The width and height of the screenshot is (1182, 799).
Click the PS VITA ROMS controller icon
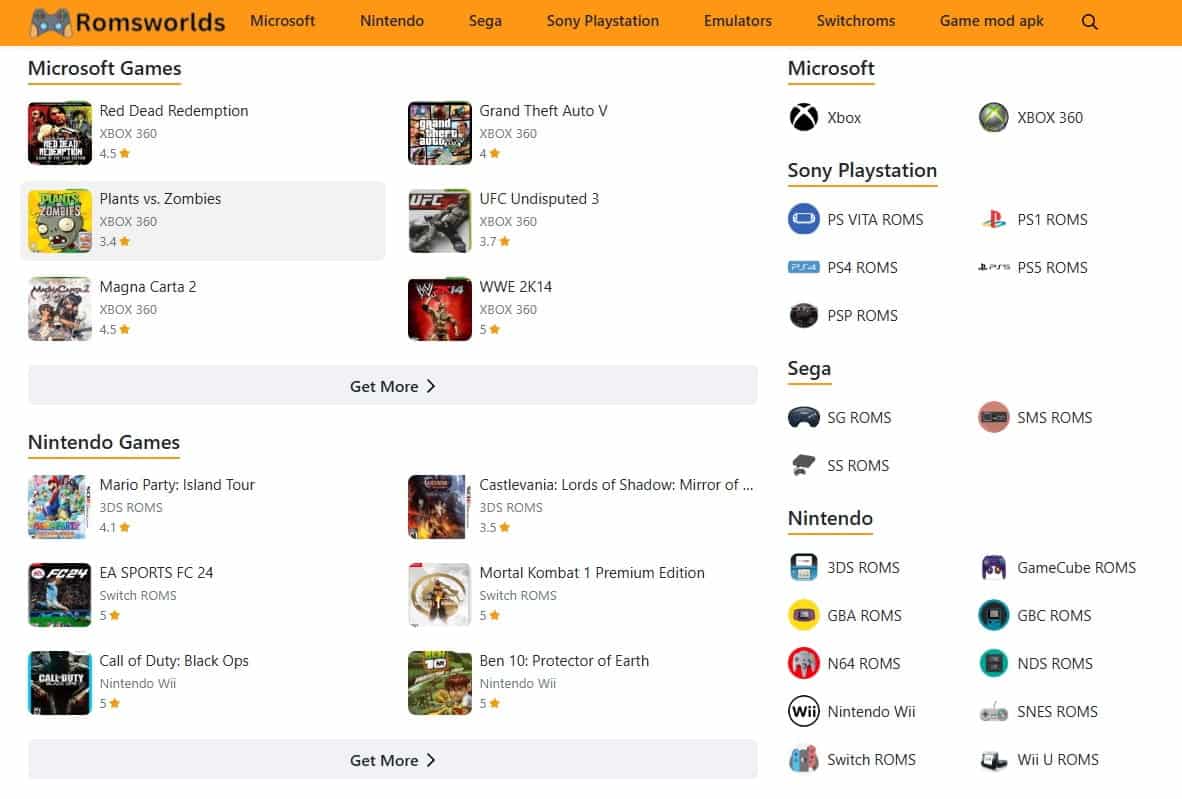click(803, 219)
